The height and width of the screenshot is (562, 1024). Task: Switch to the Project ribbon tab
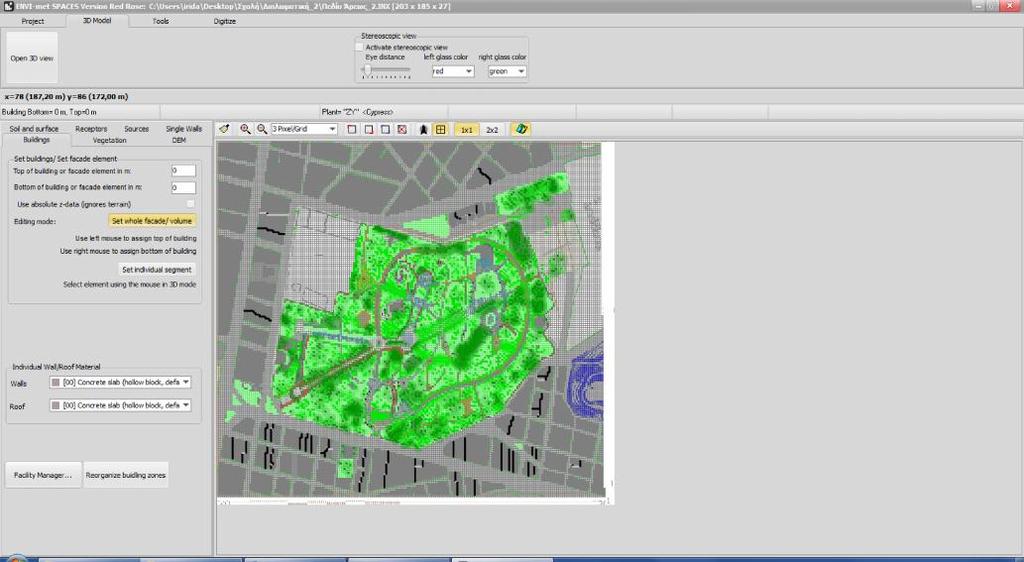click(x=33, y=21)
